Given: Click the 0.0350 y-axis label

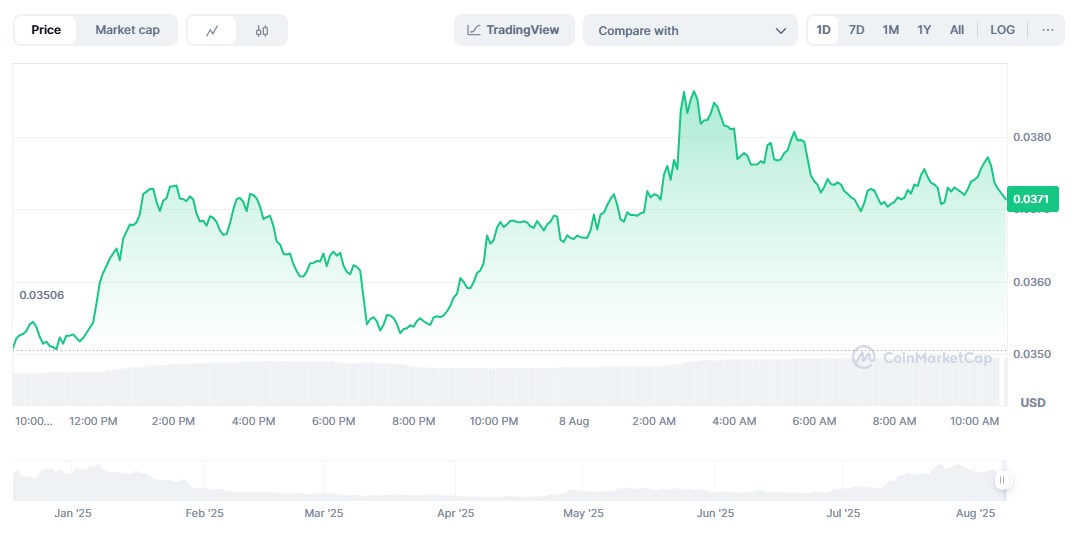Looking at the screenshot, I should click(1031, 355).
